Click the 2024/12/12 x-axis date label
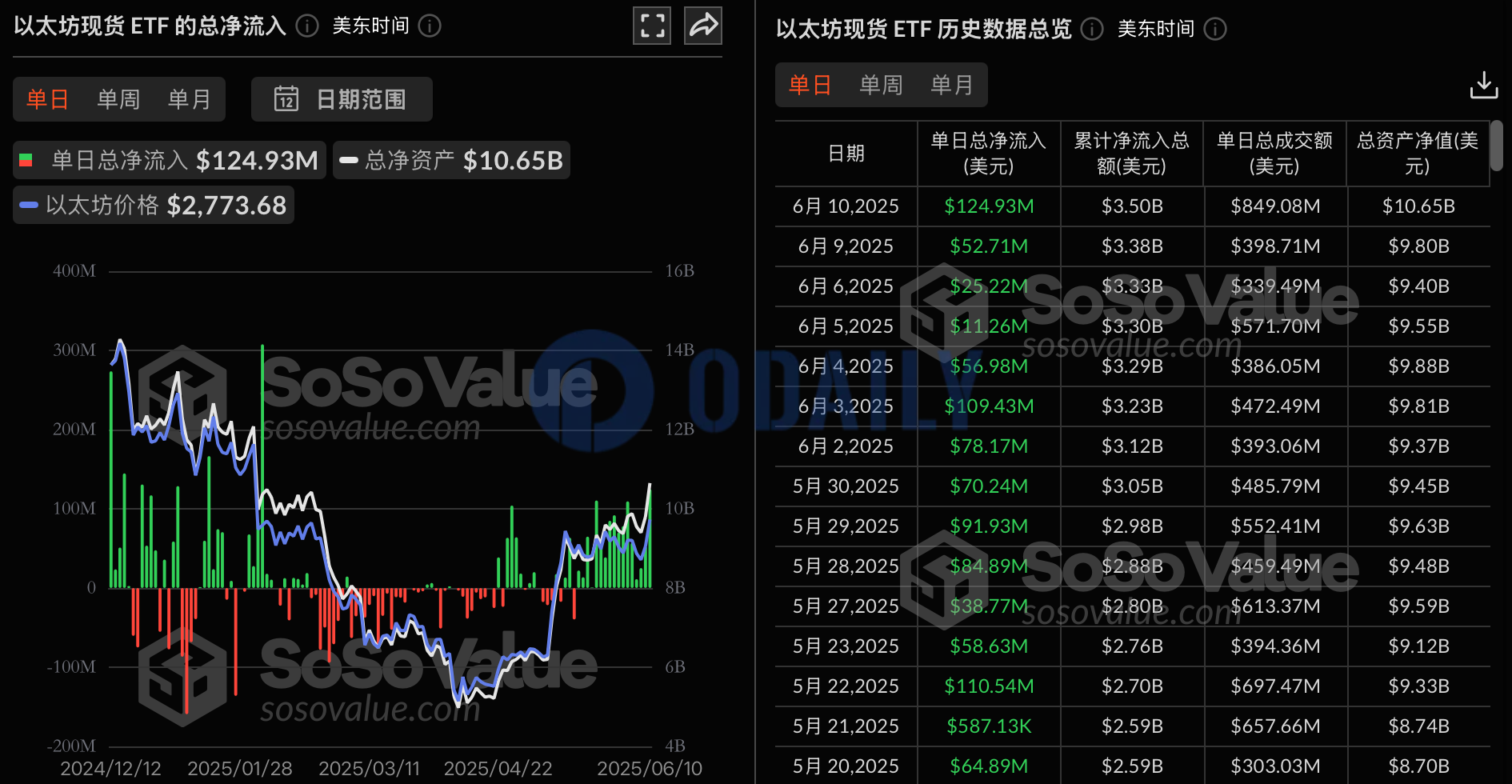This screenshot has height=784, width=1512. [110, 769]
